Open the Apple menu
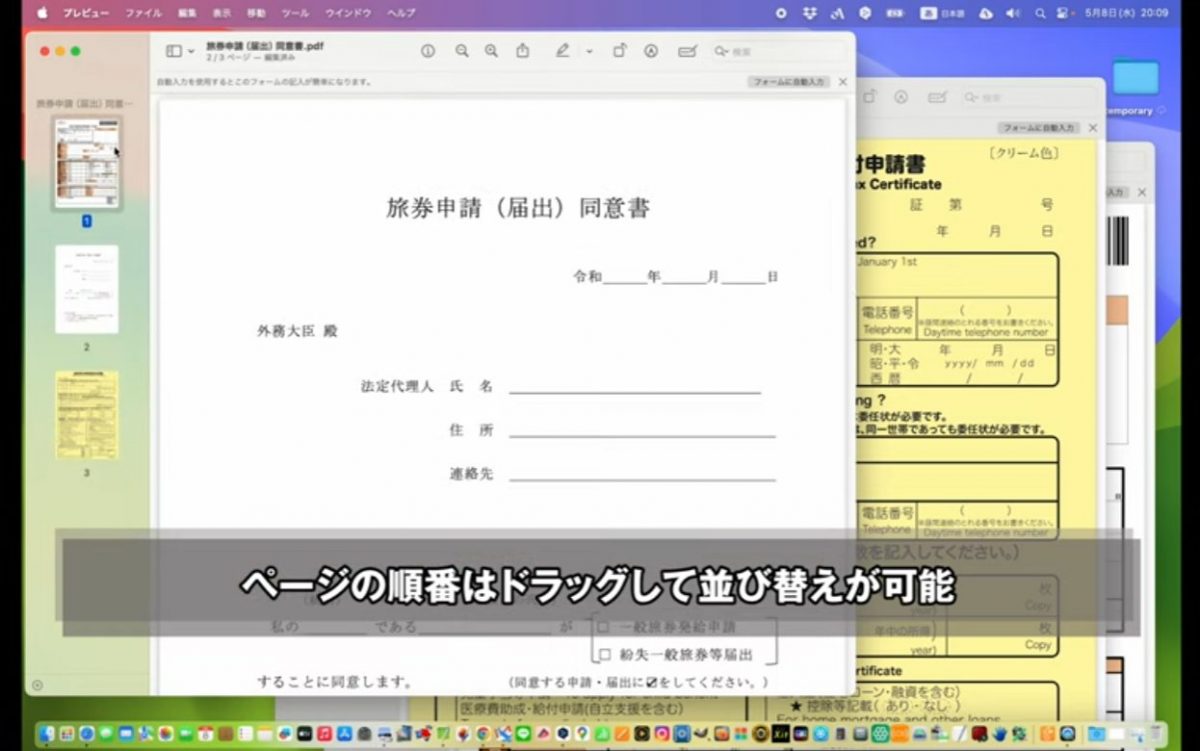1200x751 pixels. (x=42, y=13)
